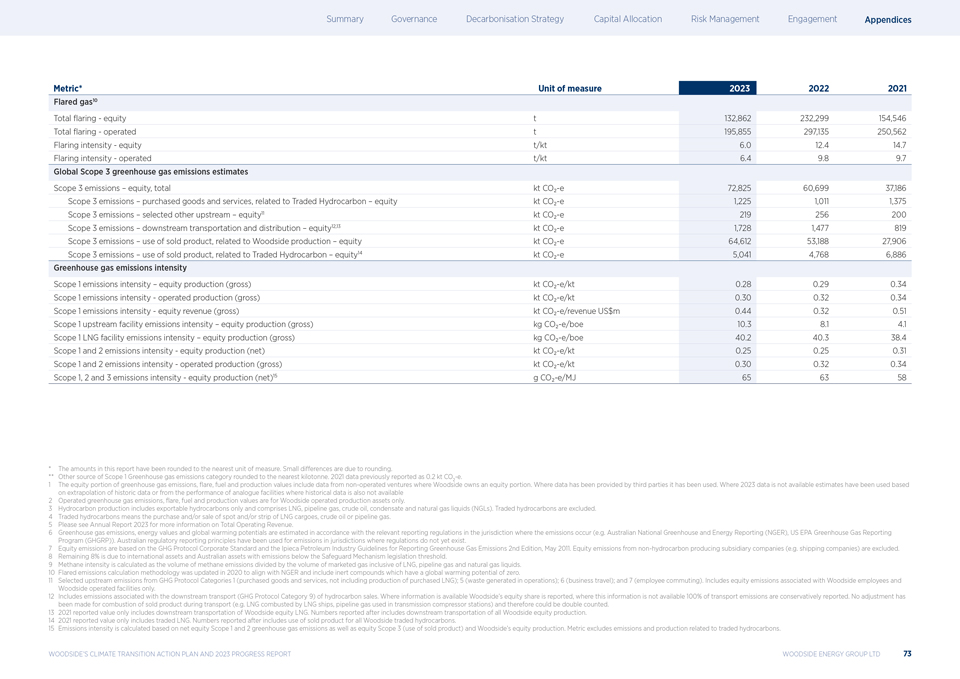This screenshot has height=679, width=960.
Task: Click the page number 73 in footer
Action: (x=906, y=654)
